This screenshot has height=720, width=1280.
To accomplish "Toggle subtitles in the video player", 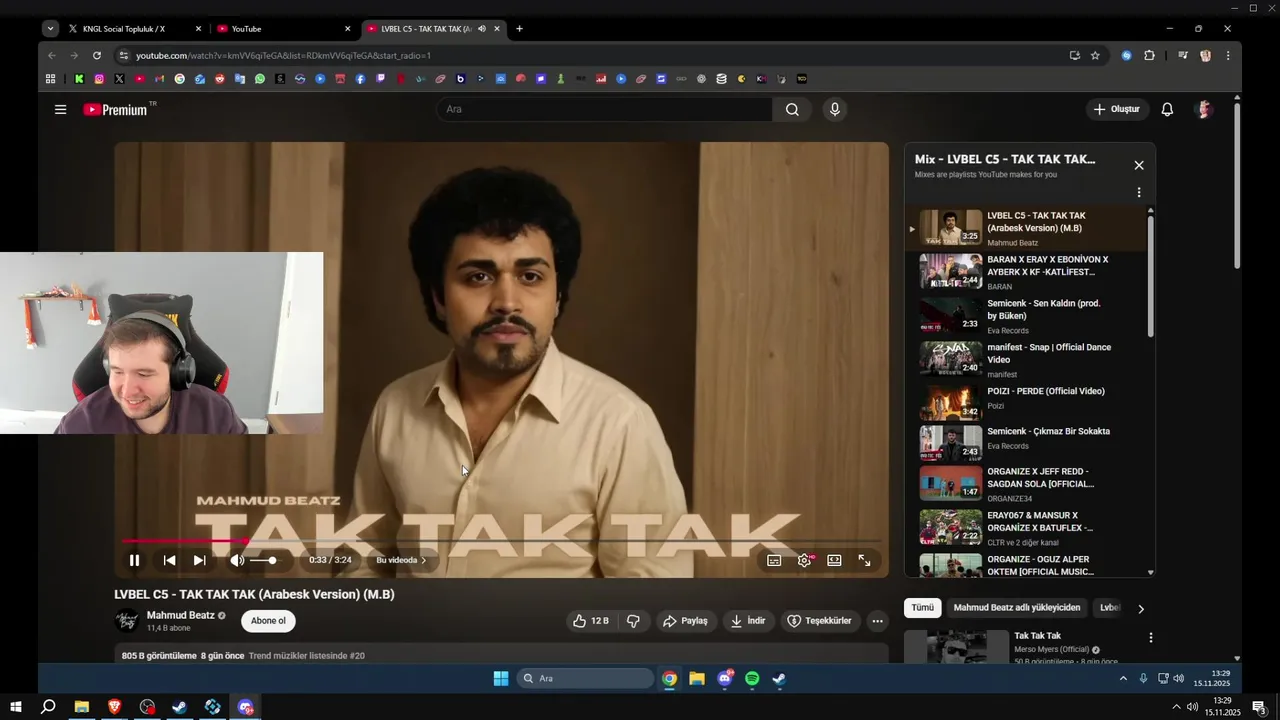I will (x=774, y=560).
